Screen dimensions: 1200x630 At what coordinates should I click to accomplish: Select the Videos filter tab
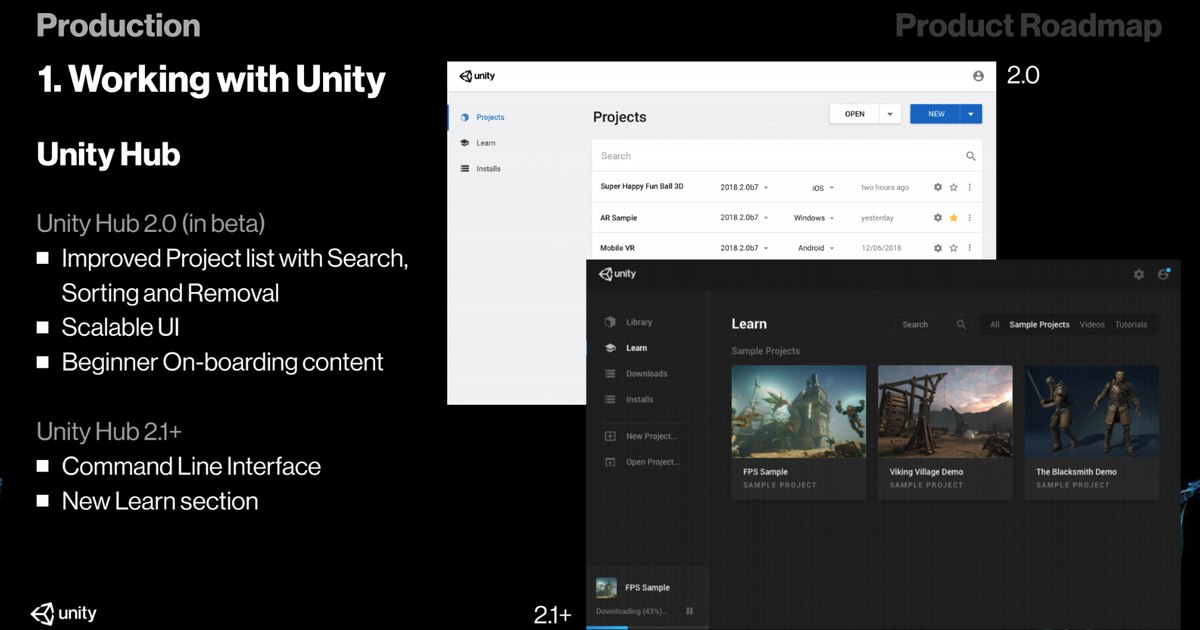point(1092,324)
